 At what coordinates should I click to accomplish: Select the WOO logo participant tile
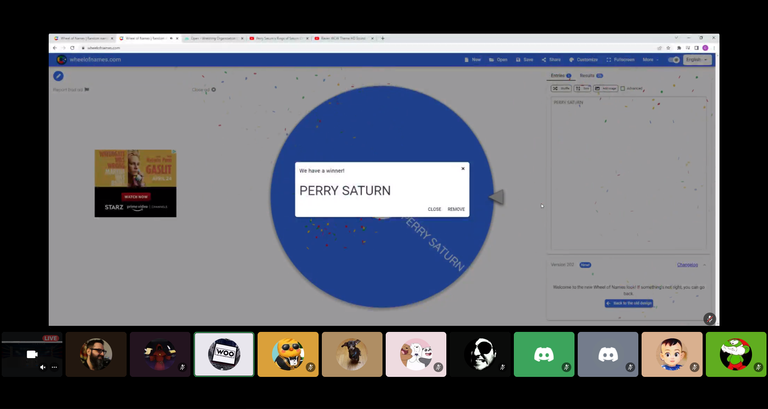click(224, 354)
